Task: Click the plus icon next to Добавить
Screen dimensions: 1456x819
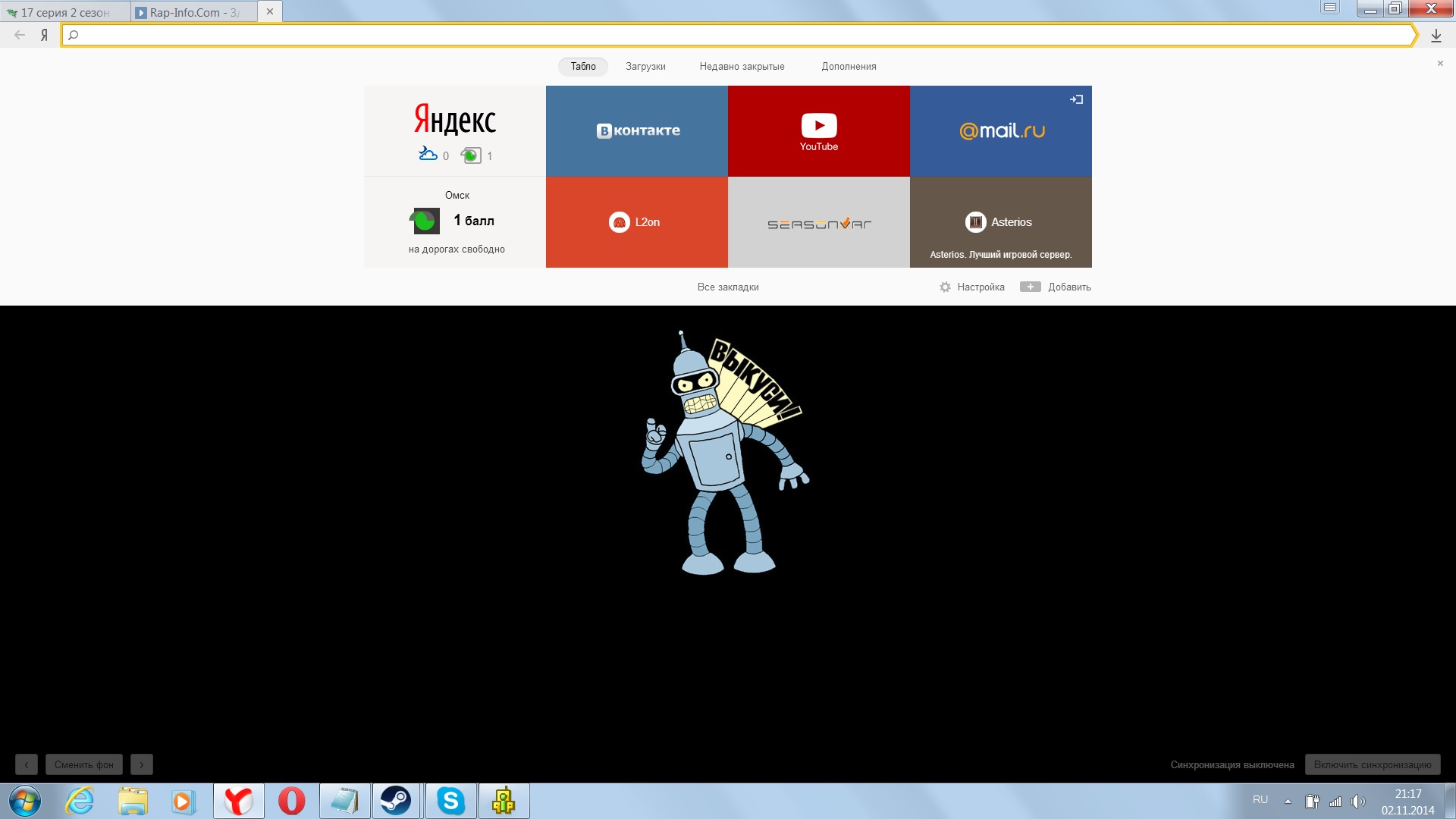Action: (x=1030, y=287)
